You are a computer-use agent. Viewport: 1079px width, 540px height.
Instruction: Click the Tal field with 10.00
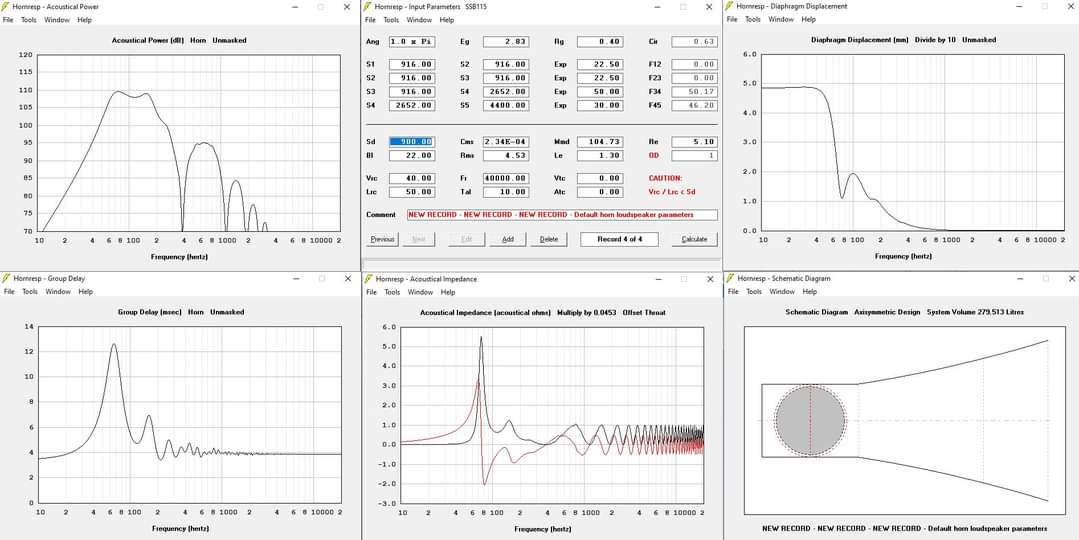[506, 192]
